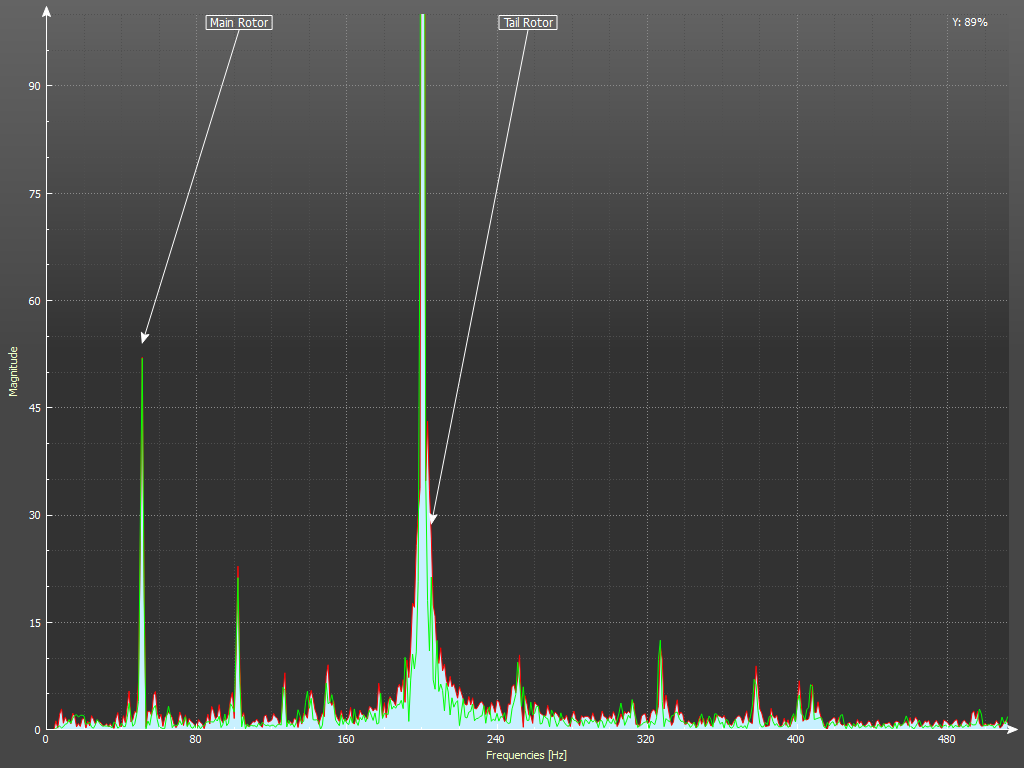Image resolution: width=1024 pixels, height=768 pixels.
Task: Click the Y: 89% scale indicator
Action: point(969,22)
